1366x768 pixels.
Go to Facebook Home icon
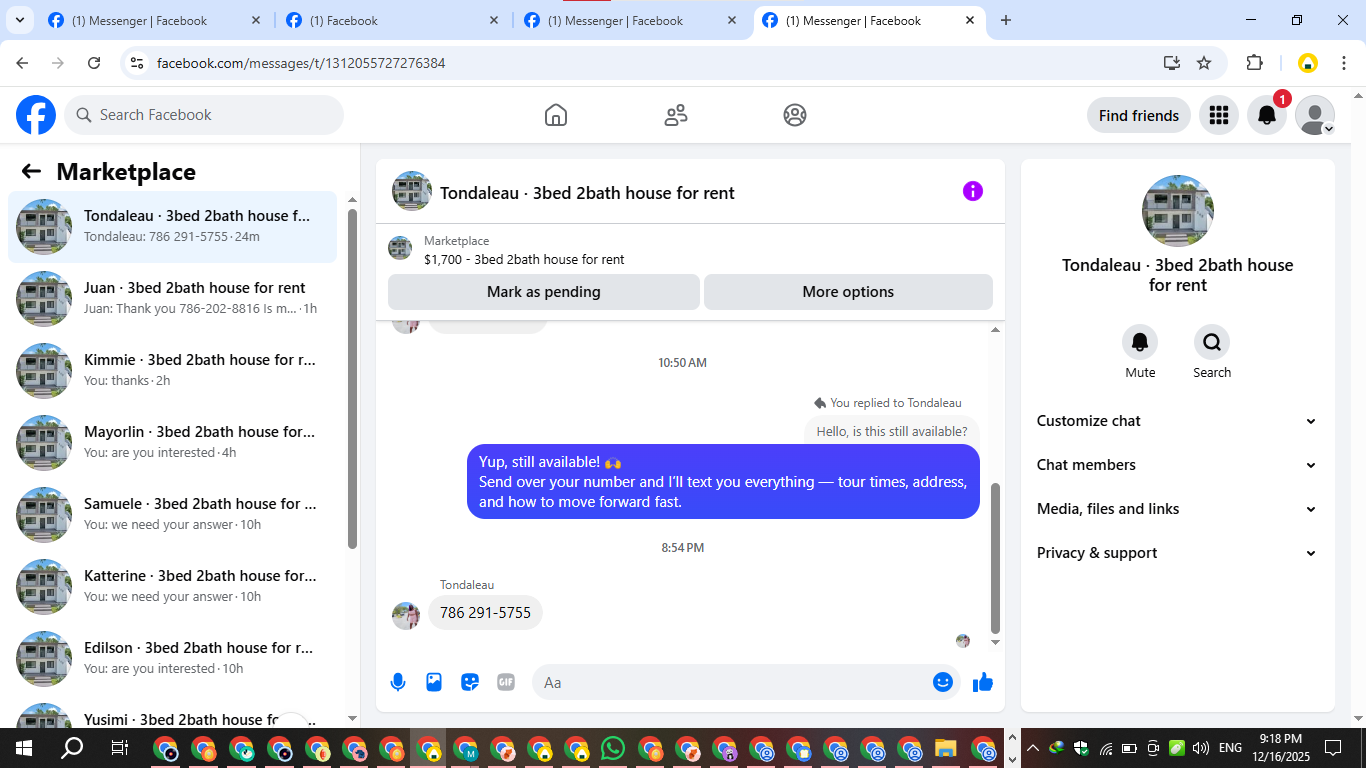[556, 115]
